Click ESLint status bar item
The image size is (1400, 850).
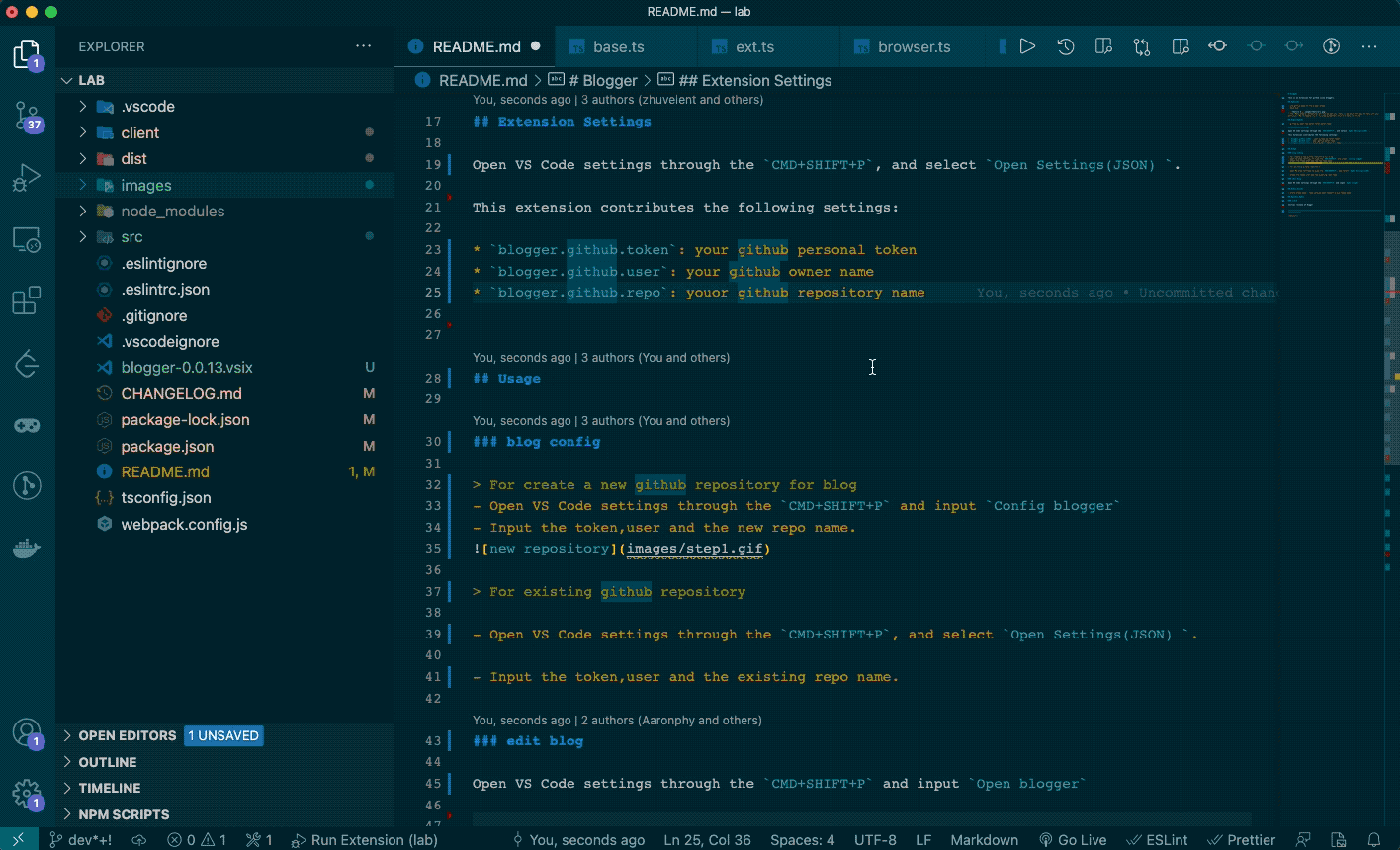1159,840
